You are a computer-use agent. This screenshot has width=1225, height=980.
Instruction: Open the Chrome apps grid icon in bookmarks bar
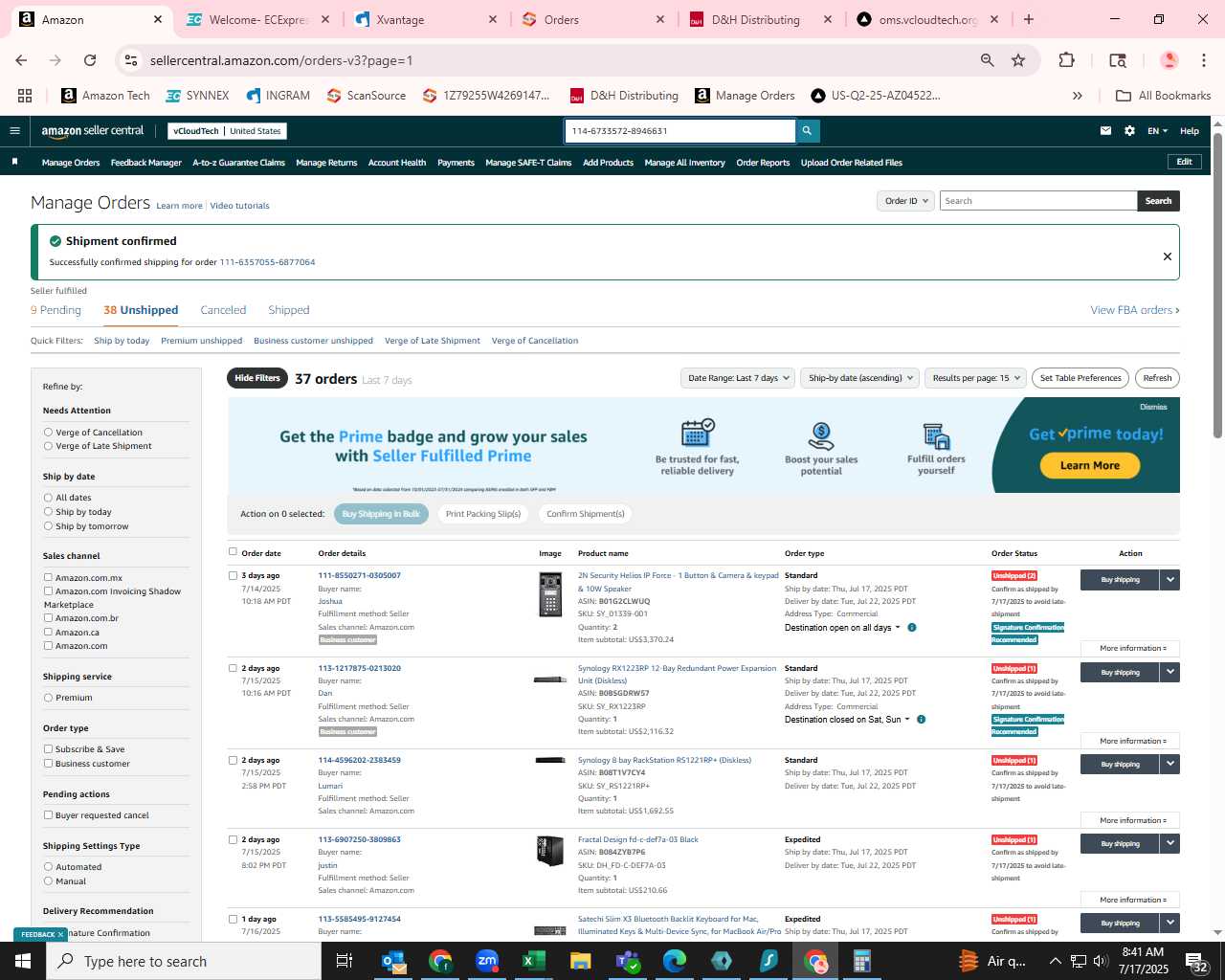pos(25,96)
